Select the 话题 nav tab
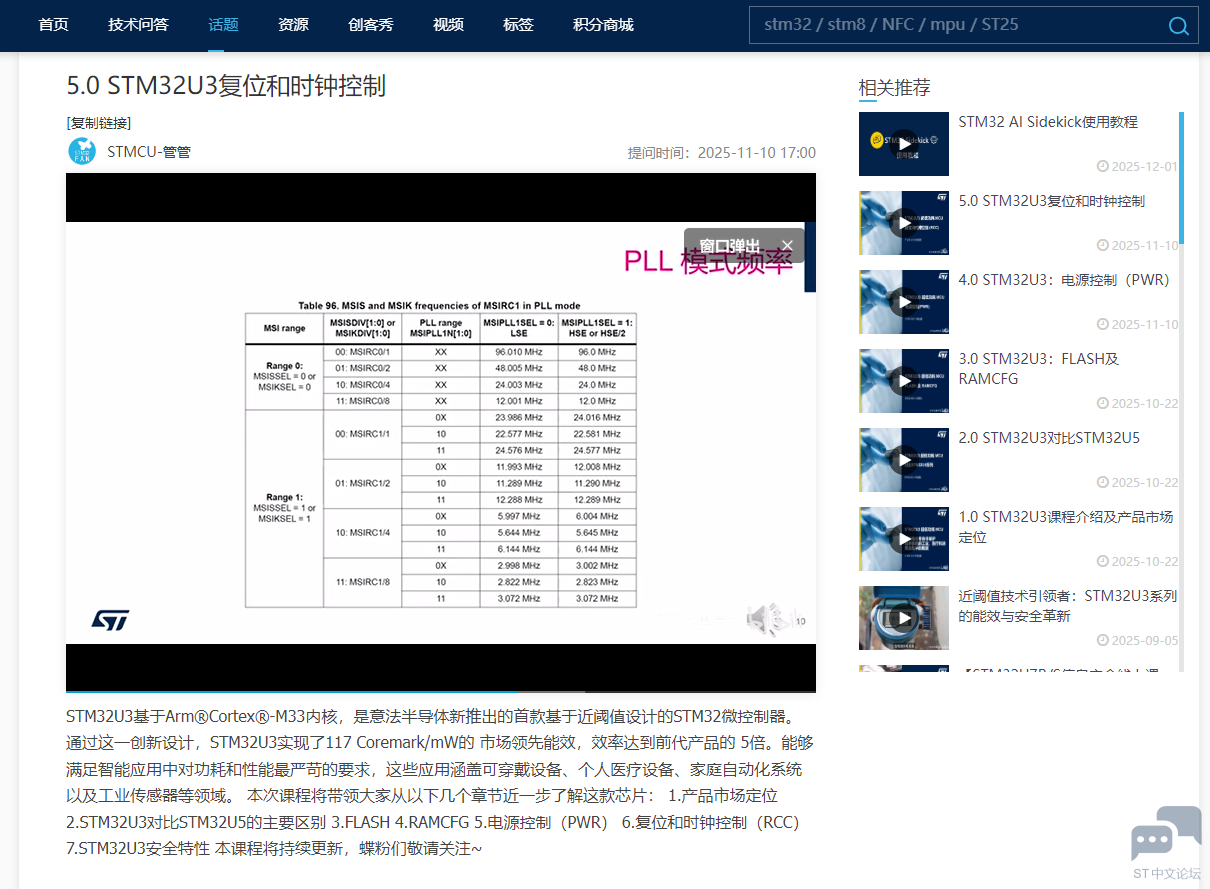The image size is (1210, 889). pyautogui.click(x=224, y=25)
